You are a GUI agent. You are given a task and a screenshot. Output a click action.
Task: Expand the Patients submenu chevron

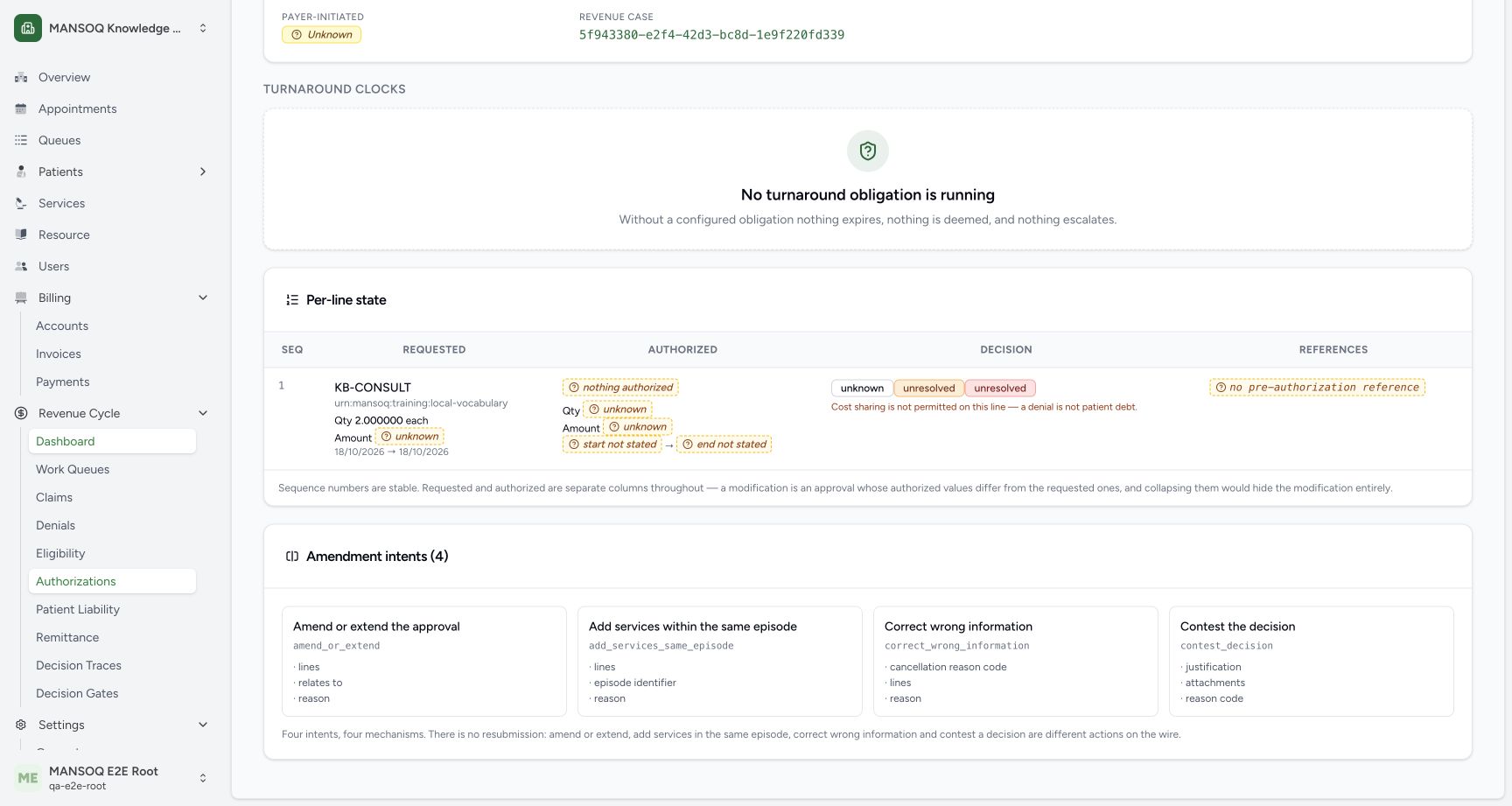203,172
